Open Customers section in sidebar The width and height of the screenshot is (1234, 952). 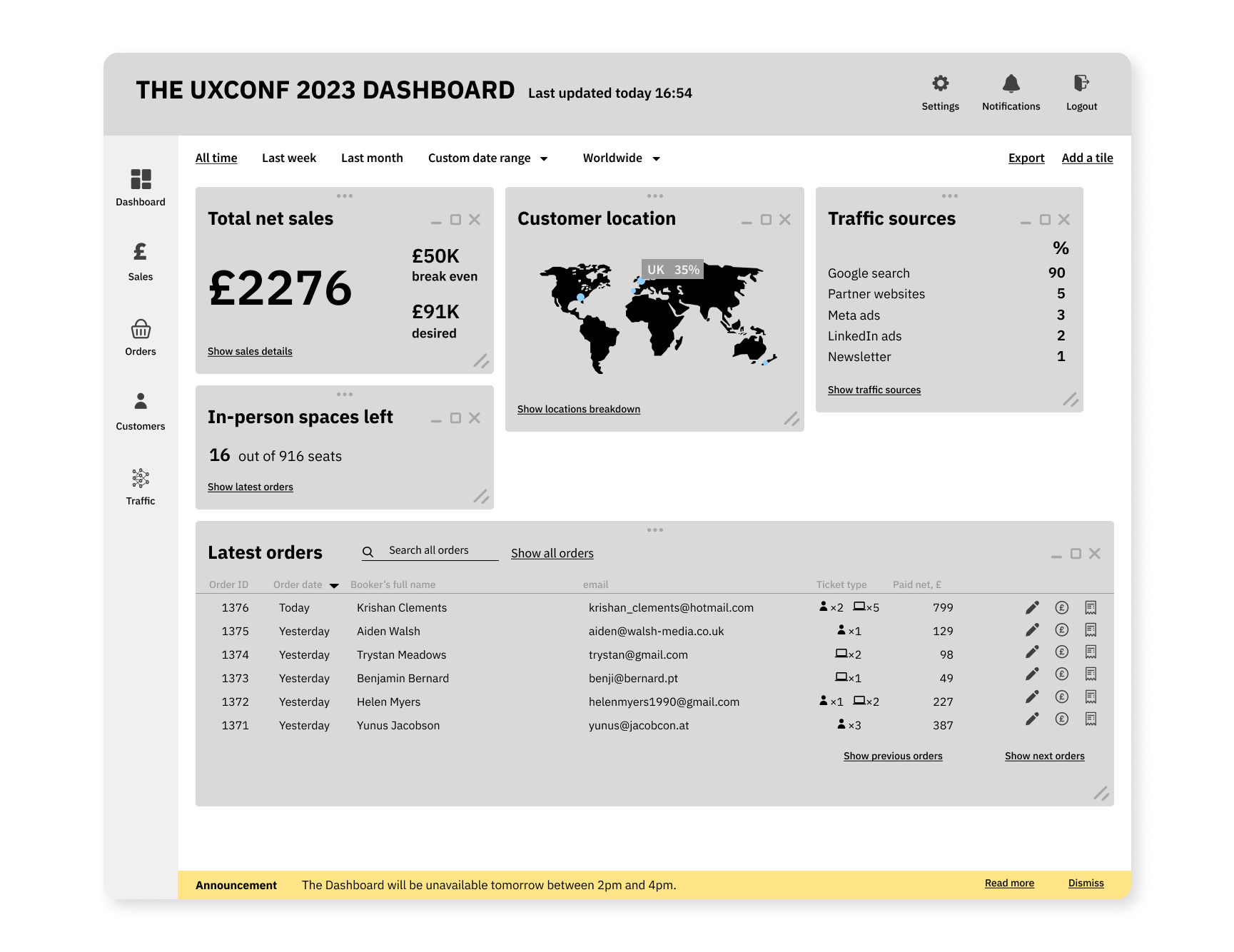coord(141,412)
